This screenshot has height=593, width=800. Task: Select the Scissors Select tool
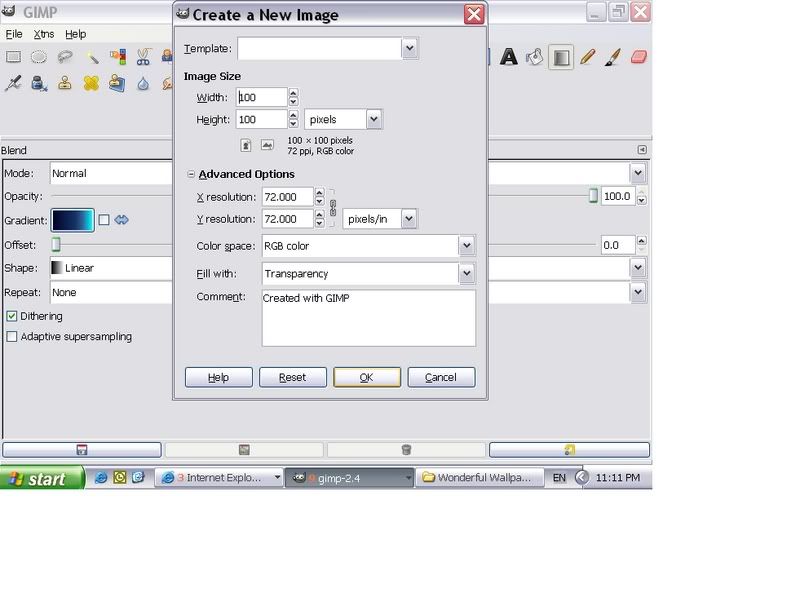point(143,57)
